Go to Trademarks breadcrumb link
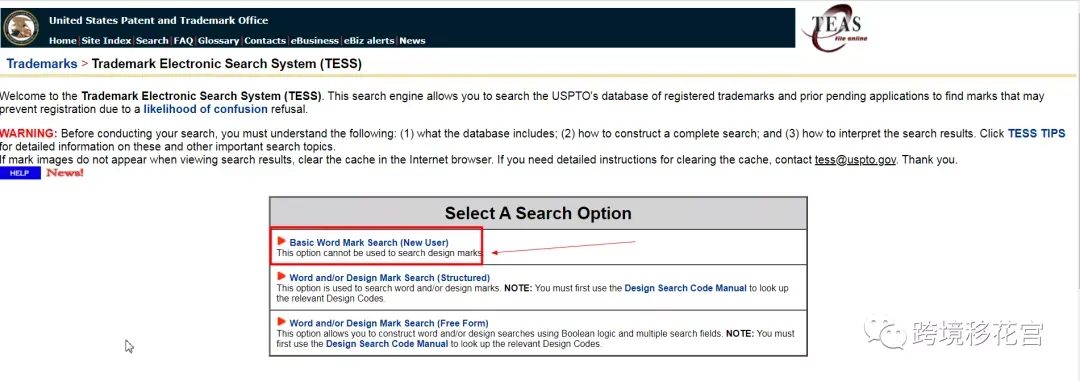Viewport: 1080px width, 381px height. click(x=42, y=64)
